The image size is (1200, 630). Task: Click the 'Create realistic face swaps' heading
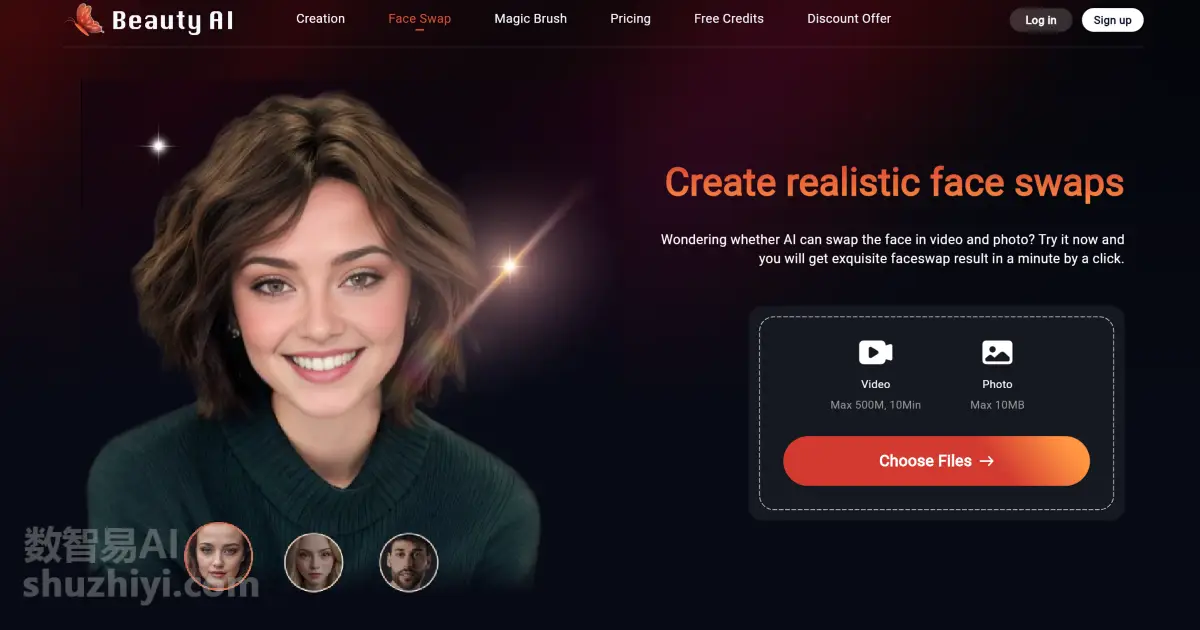click(x=894, y=183)
